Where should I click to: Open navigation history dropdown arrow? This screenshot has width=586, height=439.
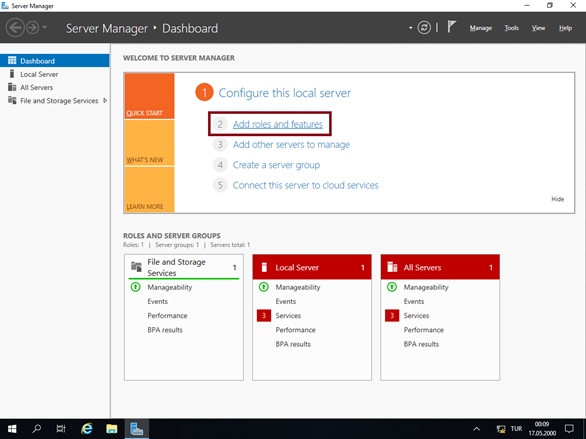click(x=44, y=28)
